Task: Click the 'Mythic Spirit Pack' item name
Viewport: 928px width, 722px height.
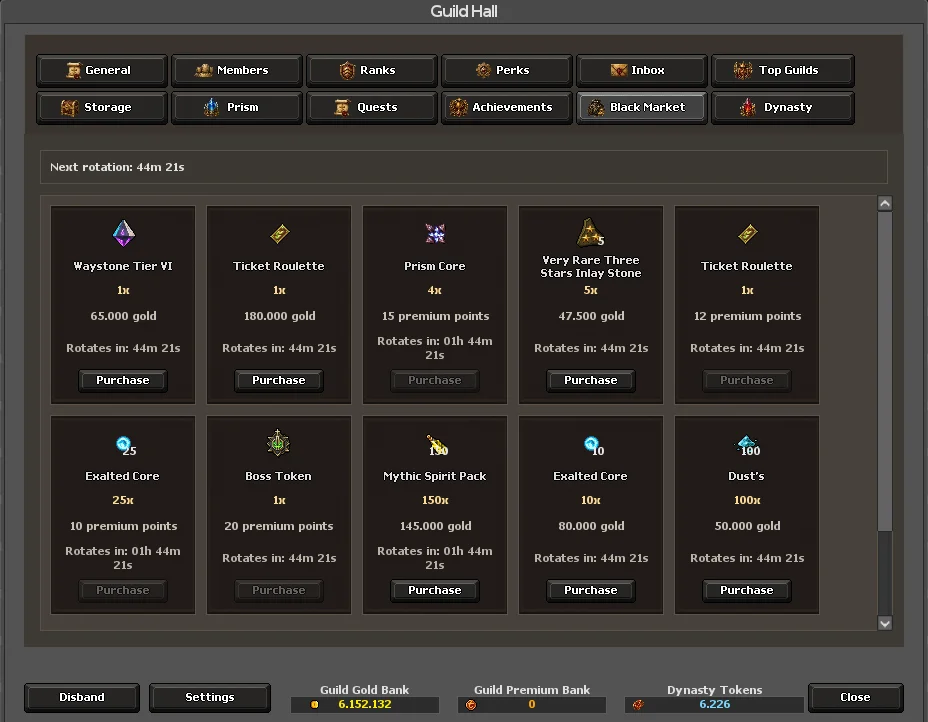Action: point(434,476)
